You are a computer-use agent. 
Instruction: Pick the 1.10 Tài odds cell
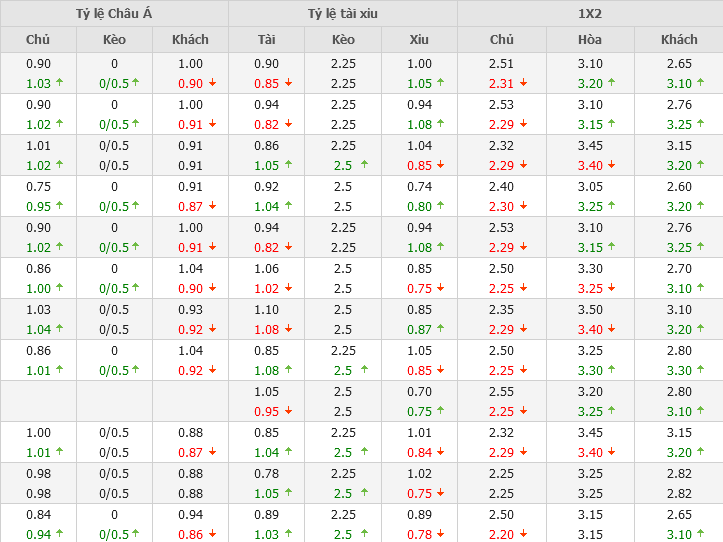click(266, 309)
